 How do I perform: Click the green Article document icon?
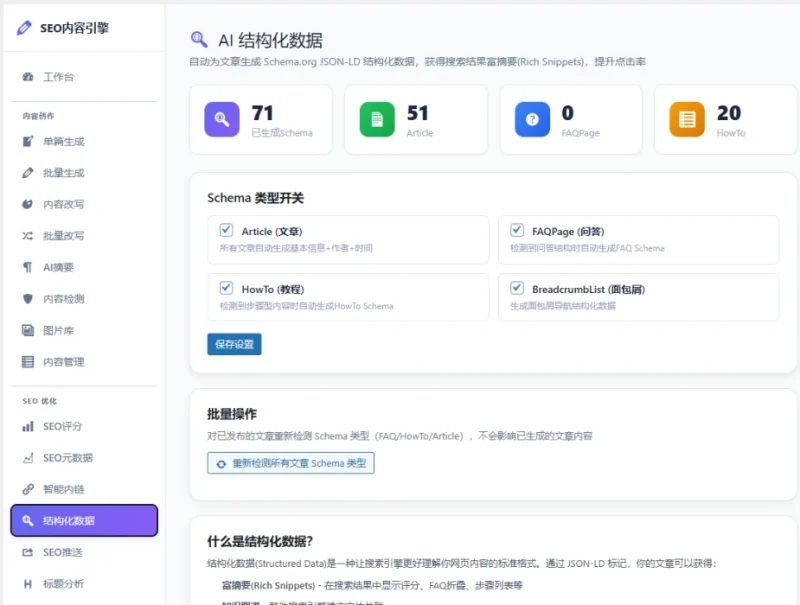pyautogui.click(x=377, y=119)
